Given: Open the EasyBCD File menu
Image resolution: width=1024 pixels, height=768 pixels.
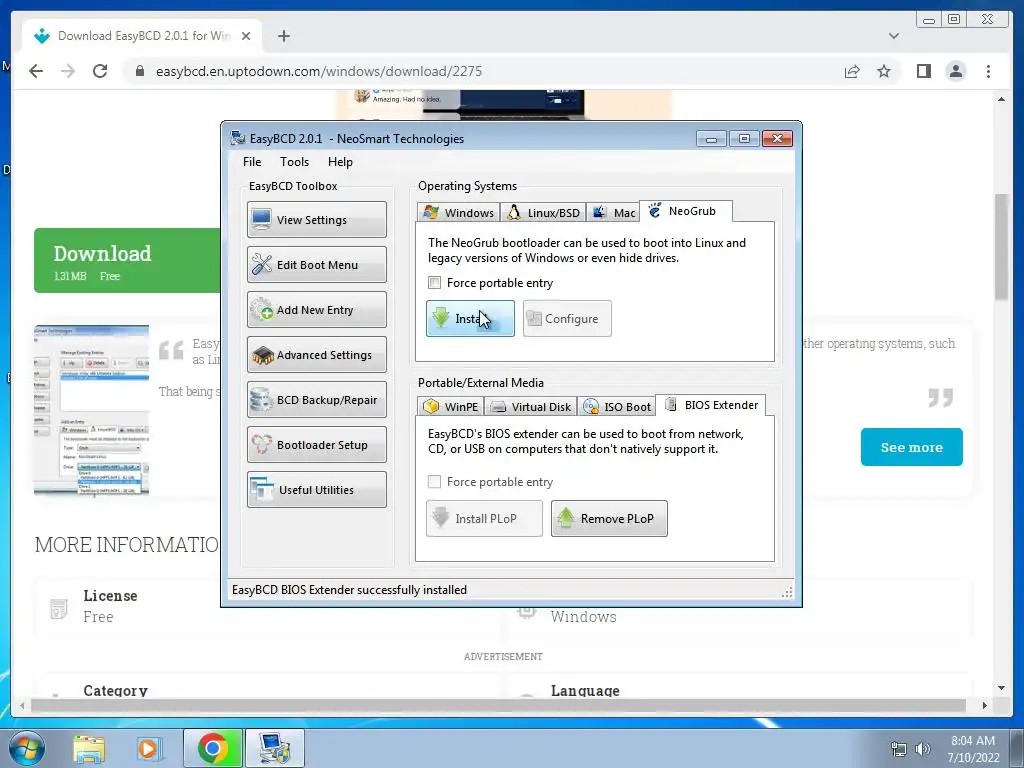Looking at the screenshot, I should (x=252, y=162).
